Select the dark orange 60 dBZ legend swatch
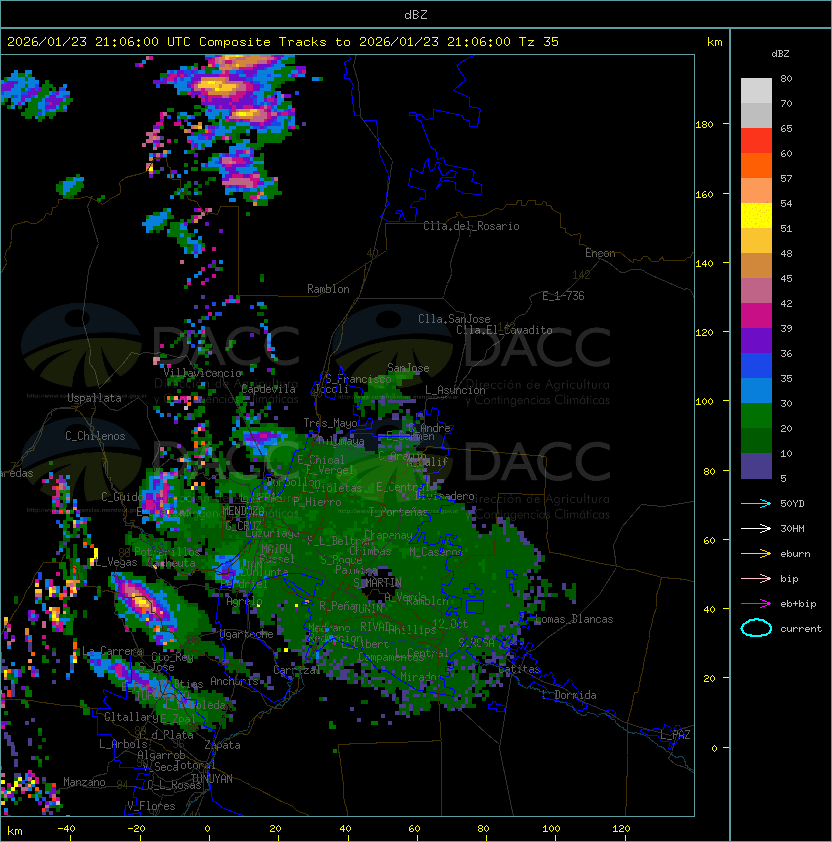 756,166
